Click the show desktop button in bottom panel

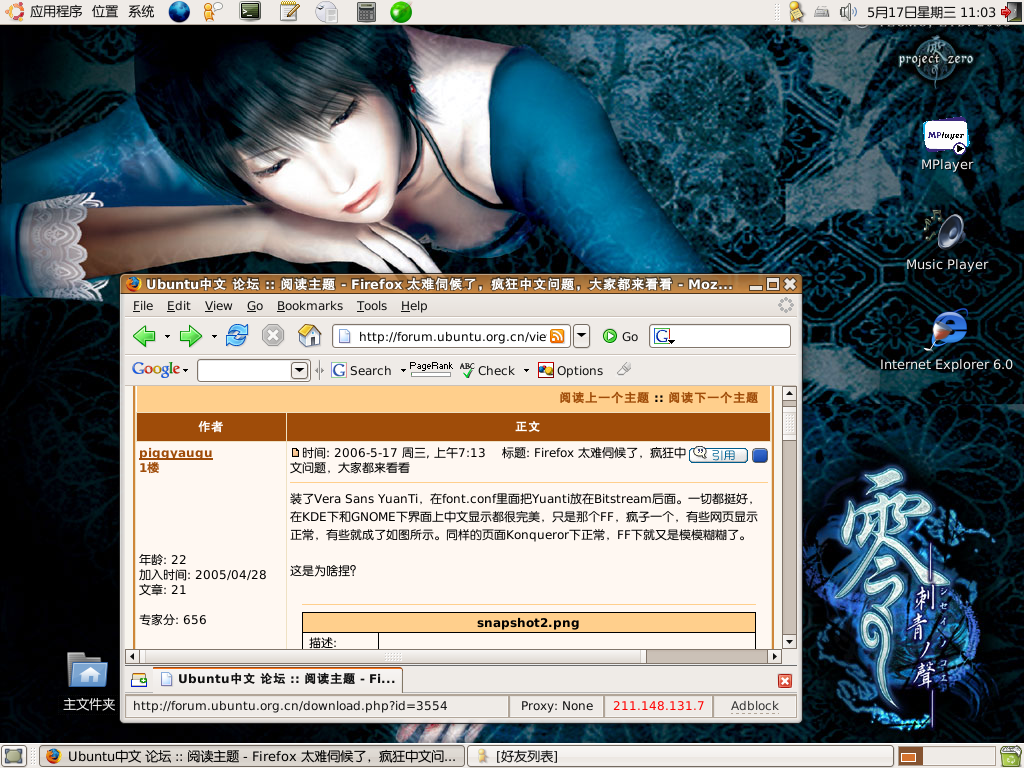(14, 756)
